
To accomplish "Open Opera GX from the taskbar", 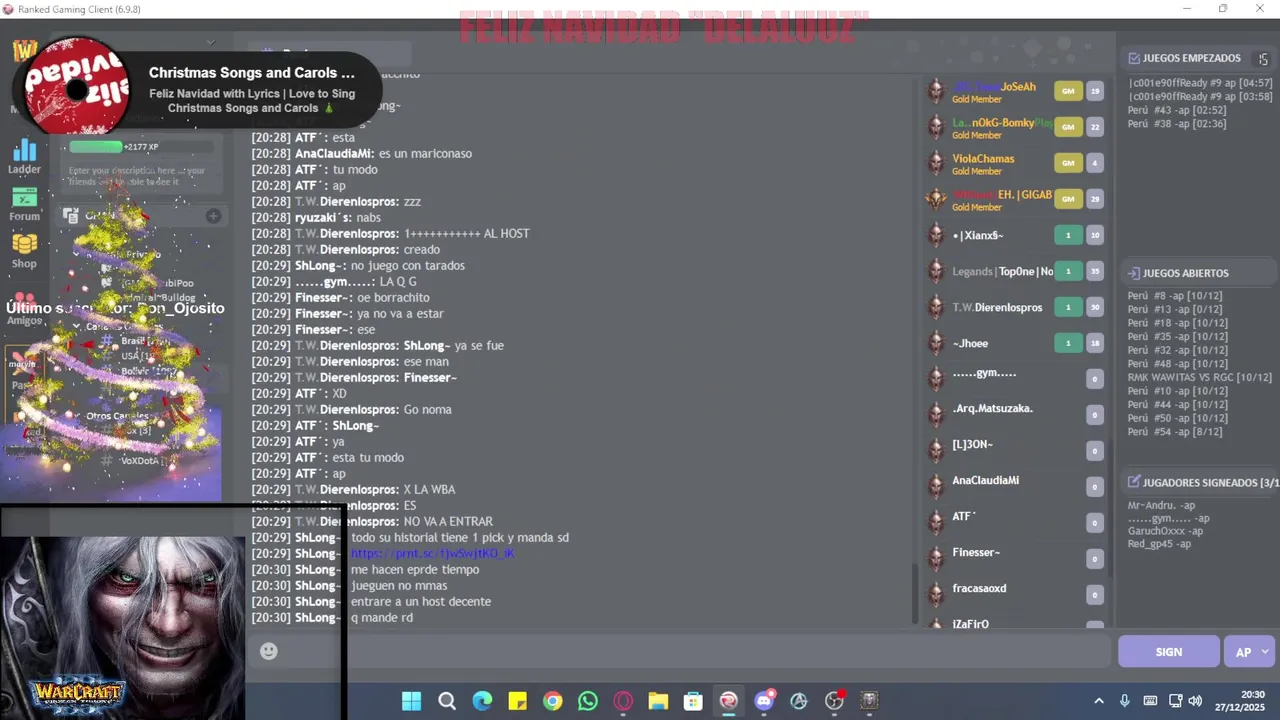I will coord(623,701).
